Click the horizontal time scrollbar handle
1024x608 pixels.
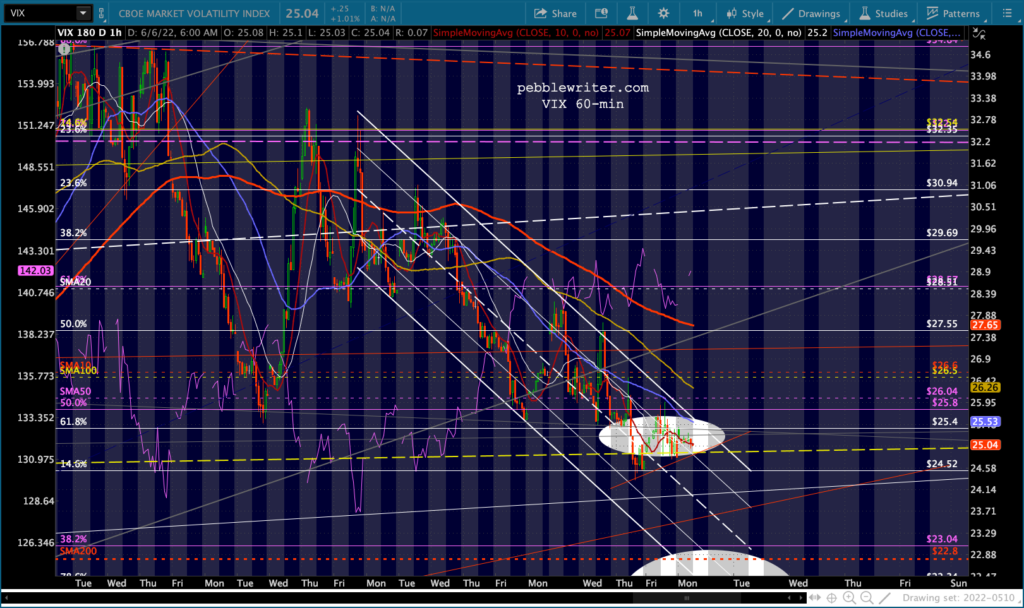point(686,598)
